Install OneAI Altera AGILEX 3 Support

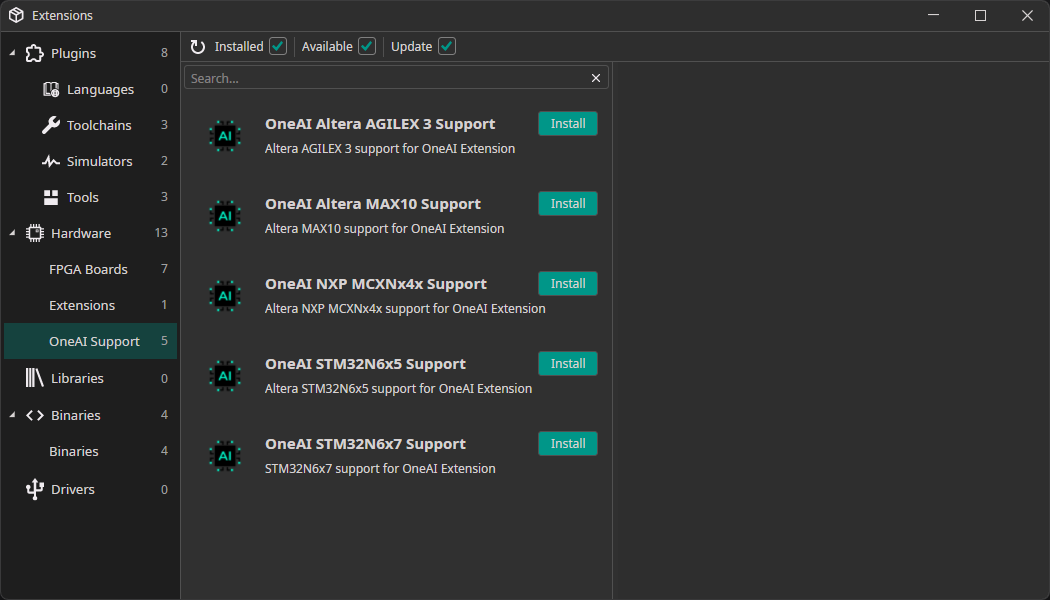[567, 123]
